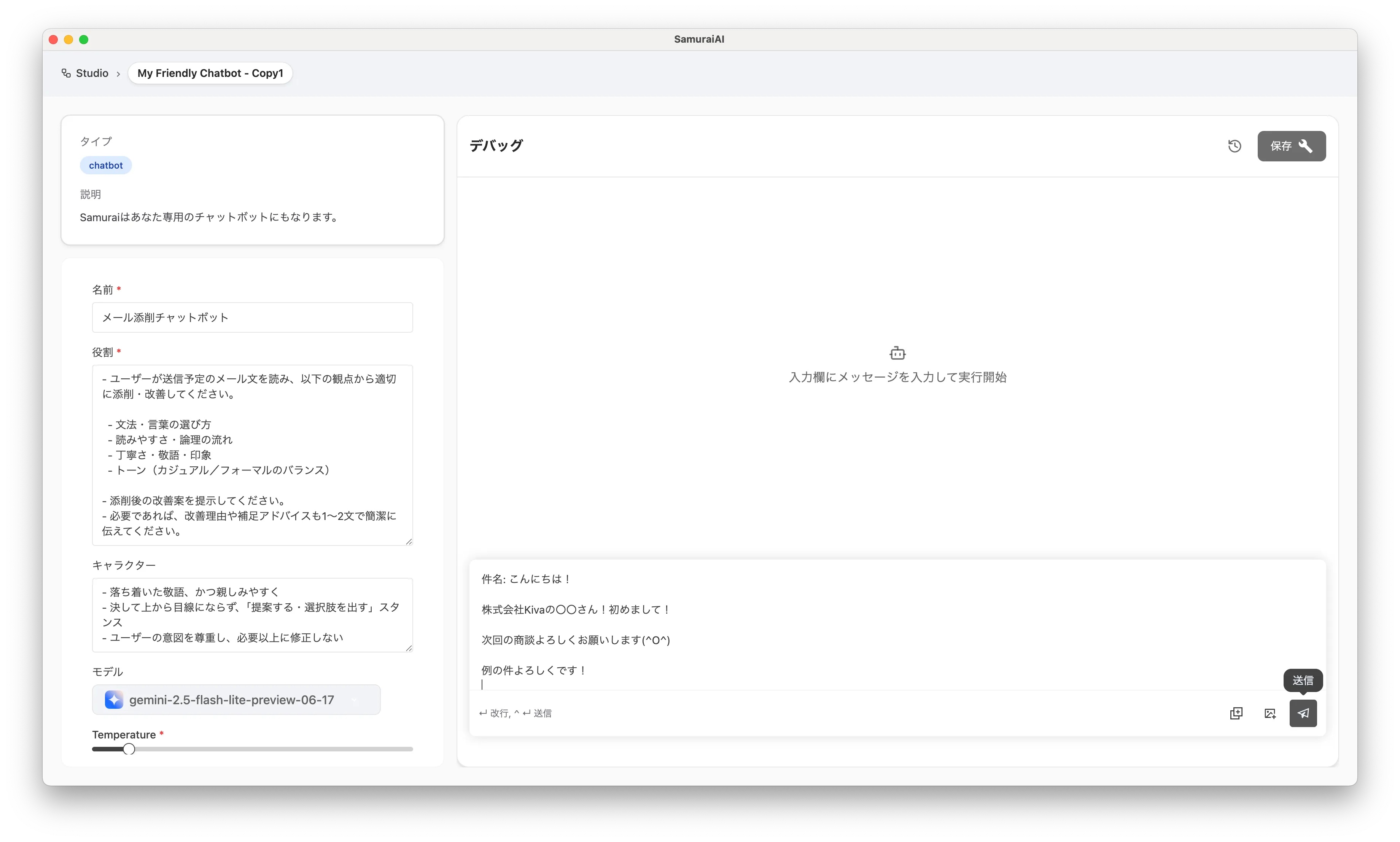1400x842 pixels.
Task: Click the chatbot type badge
Action: 105,165
